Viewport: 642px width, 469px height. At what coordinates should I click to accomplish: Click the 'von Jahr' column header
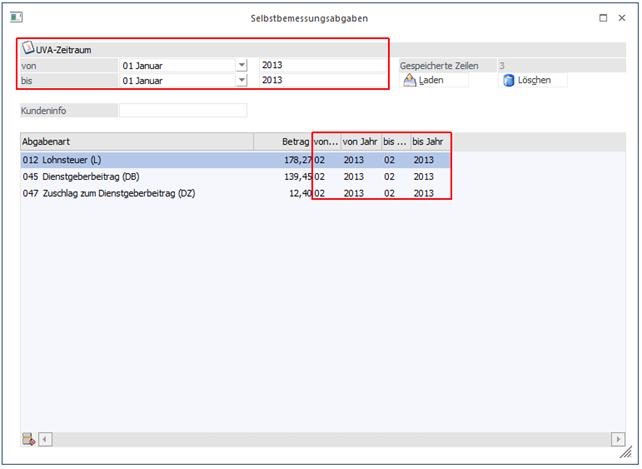tap(359, 141)
